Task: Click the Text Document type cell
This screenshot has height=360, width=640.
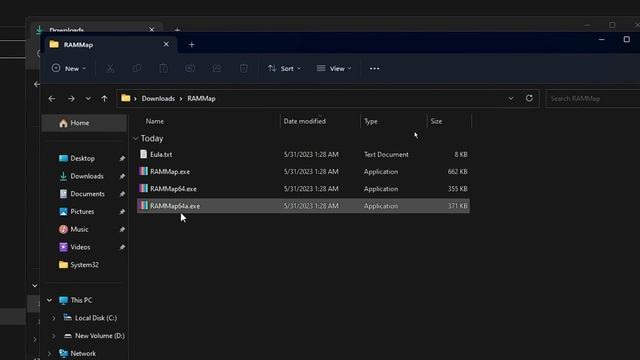Action: (x=386, y=154)
